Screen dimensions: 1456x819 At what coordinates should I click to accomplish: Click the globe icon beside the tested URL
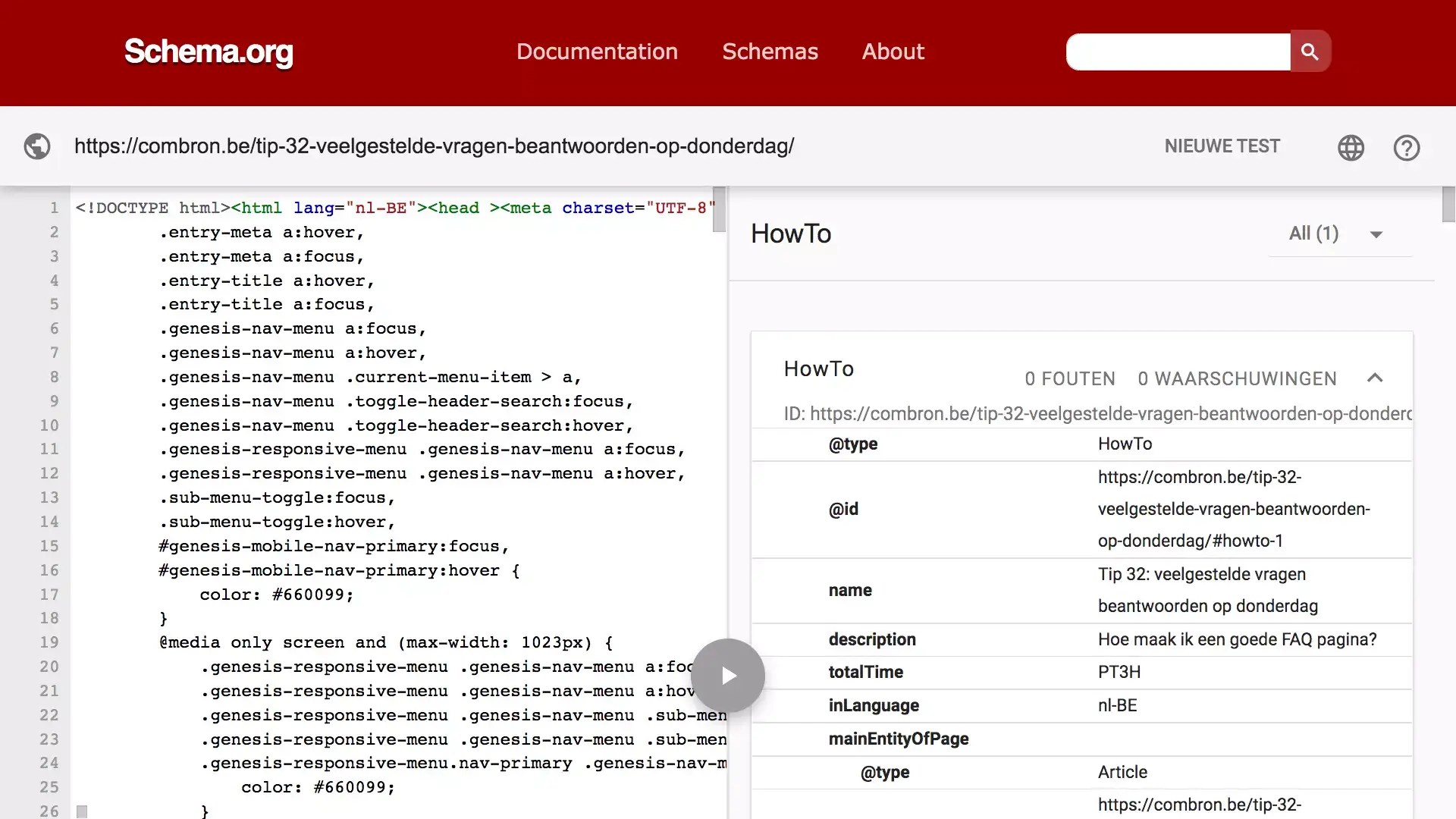pos(36,146)
